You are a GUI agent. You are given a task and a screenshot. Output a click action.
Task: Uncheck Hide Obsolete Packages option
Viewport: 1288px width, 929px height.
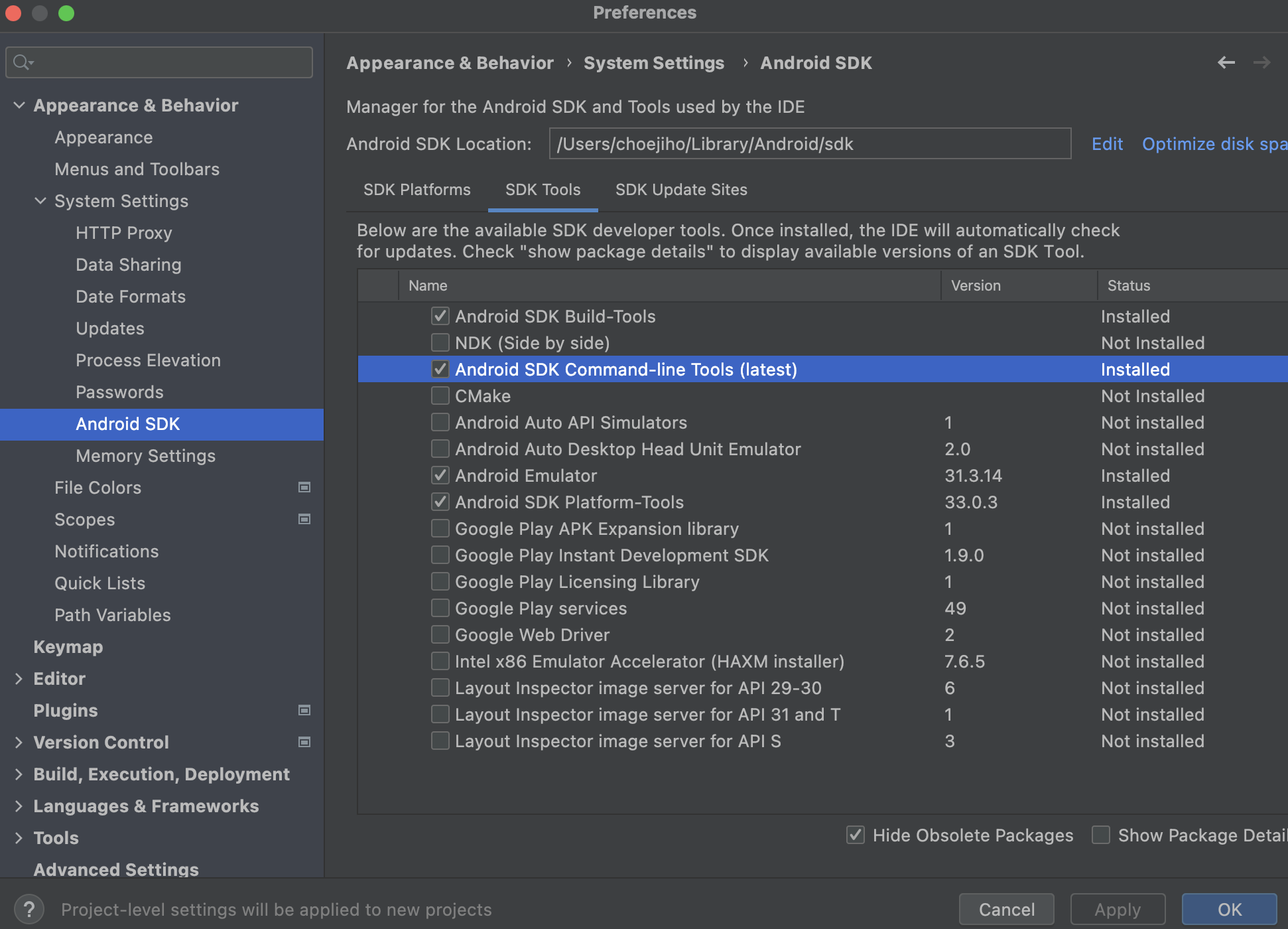pyautogui.click(x=856, y=835)
